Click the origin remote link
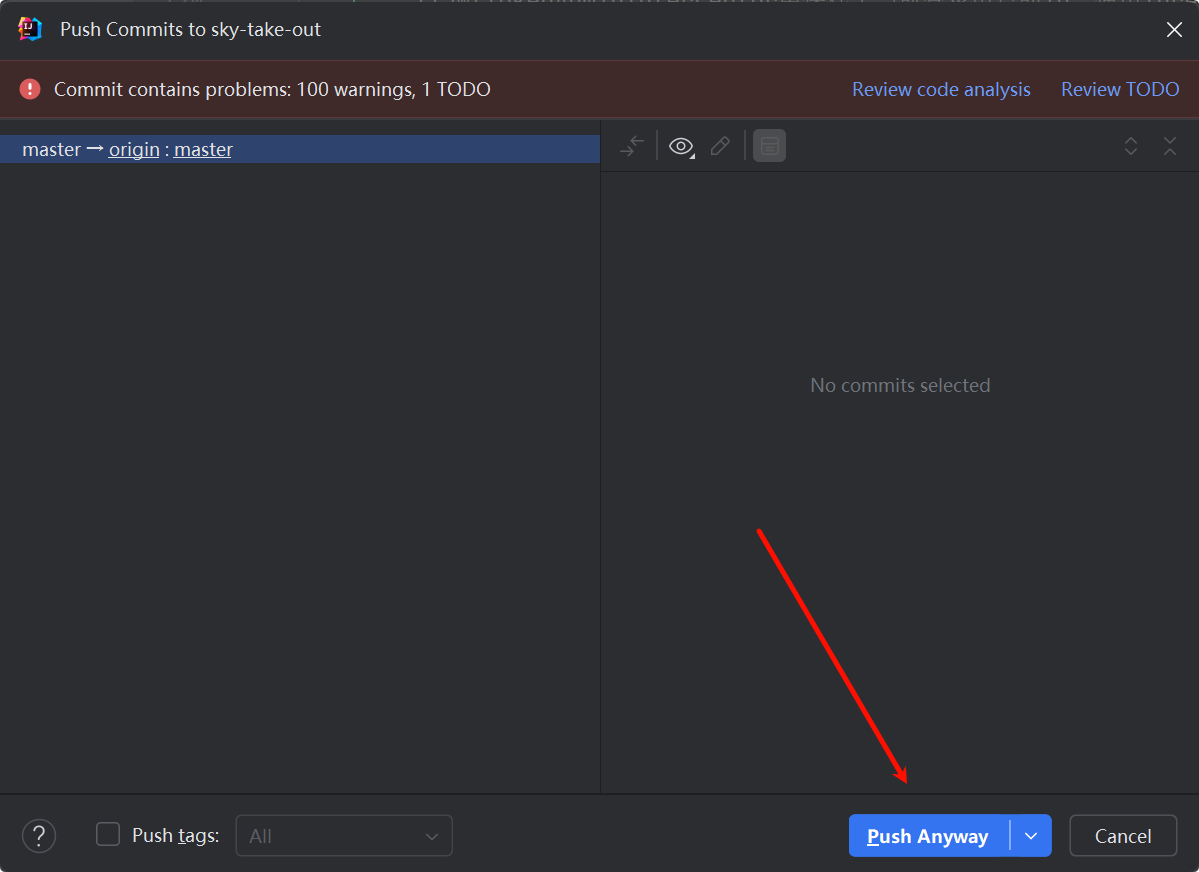Image resolution: width=1199 pixels, height=872 pixels. [x=134, y=149]
